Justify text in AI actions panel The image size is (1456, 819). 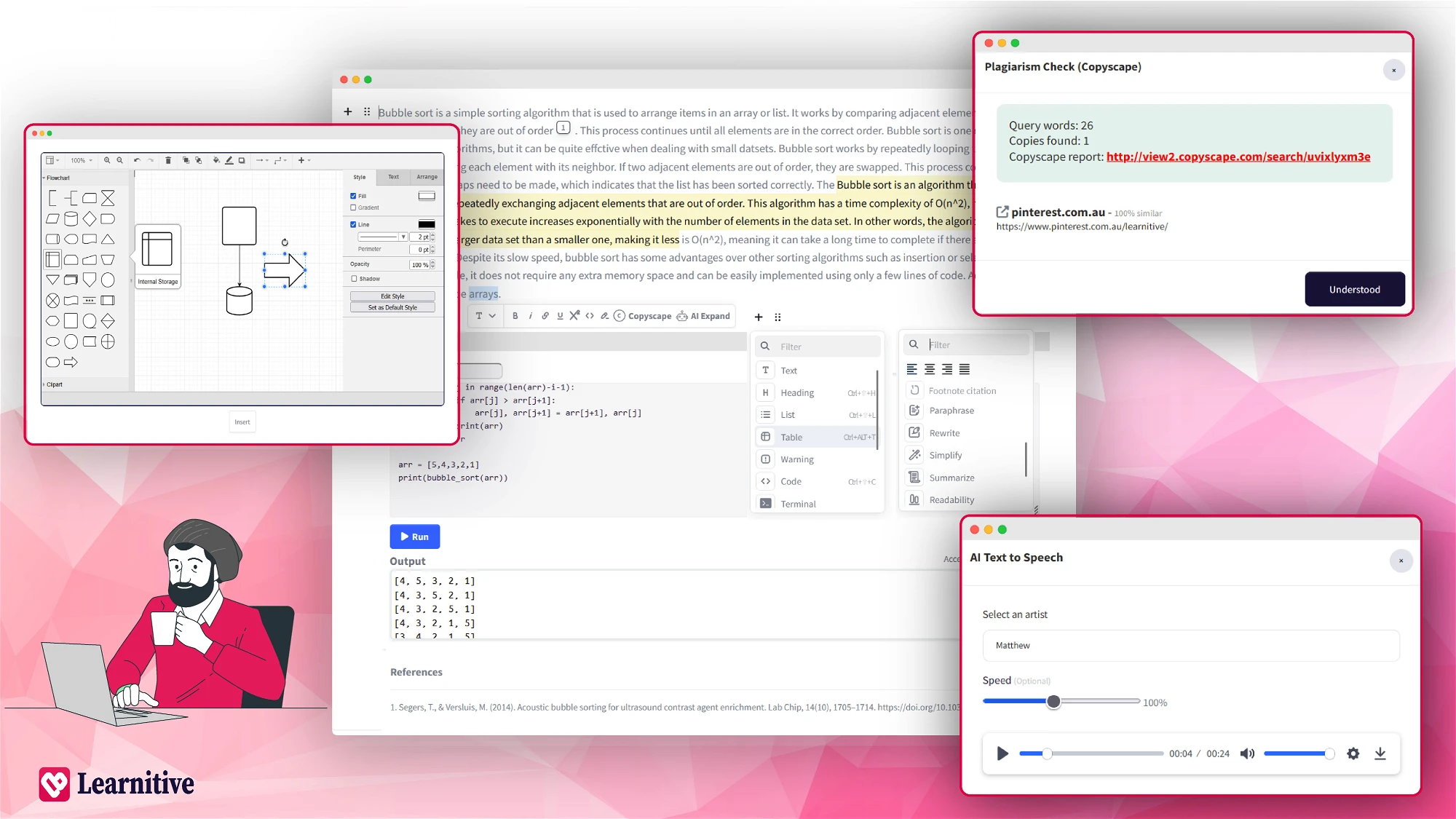click(x=965, y=369)
